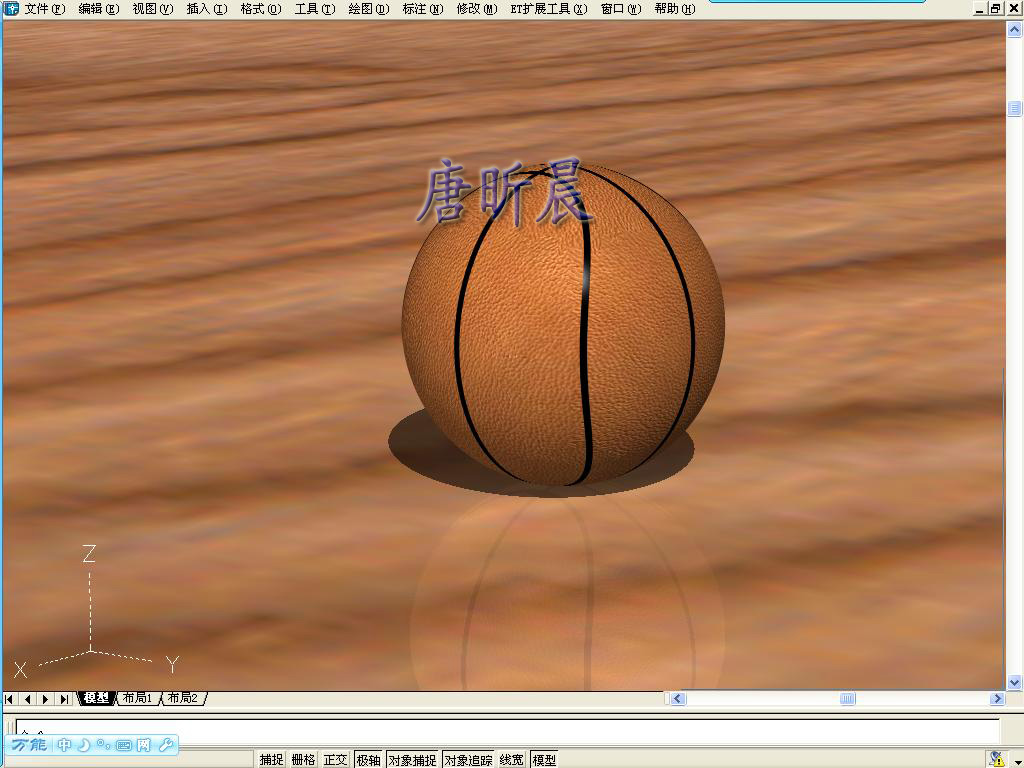Open the 帮助(H) menu
1024x768 pixels.
(675, 9)
